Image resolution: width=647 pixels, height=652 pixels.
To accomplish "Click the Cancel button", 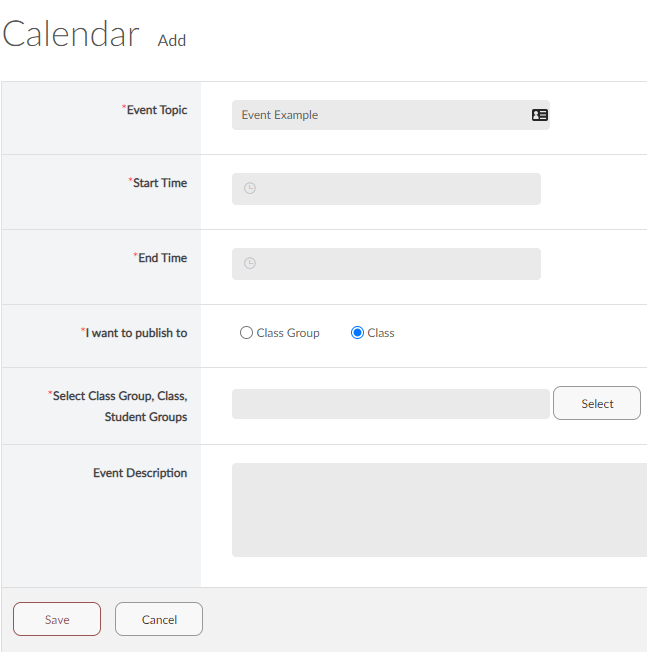I will (x=159, y=619).
